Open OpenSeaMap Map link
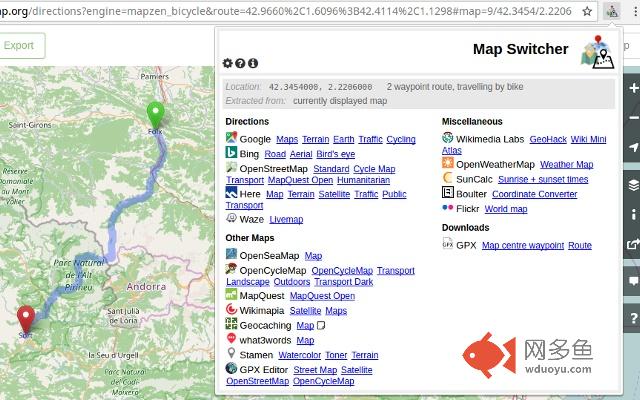This screenshot has width=640, height=400. point(313,256)
